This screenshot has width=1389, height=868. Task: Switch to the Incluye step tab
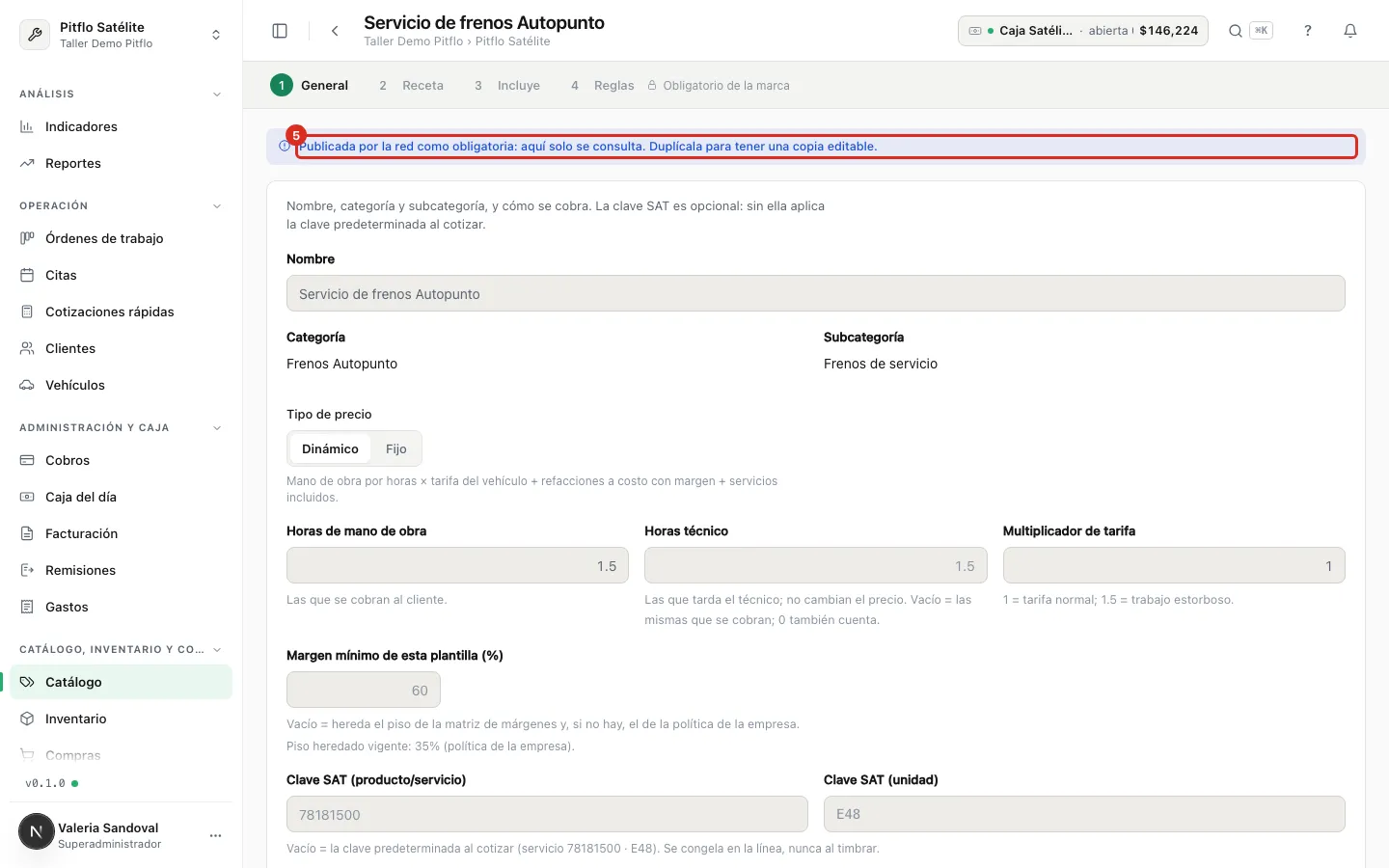507,85
